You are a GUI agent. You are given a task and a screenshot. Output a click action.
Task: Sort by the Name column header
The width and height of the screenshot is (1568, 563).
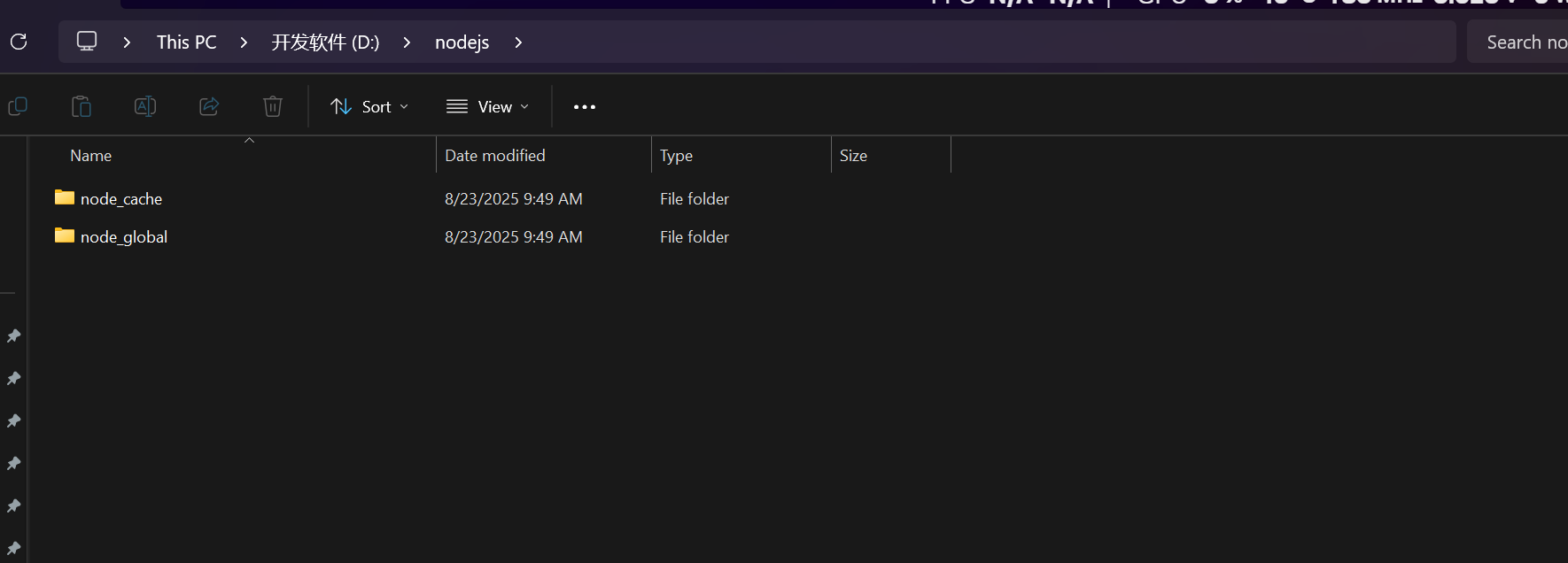(x=91, y=156)
